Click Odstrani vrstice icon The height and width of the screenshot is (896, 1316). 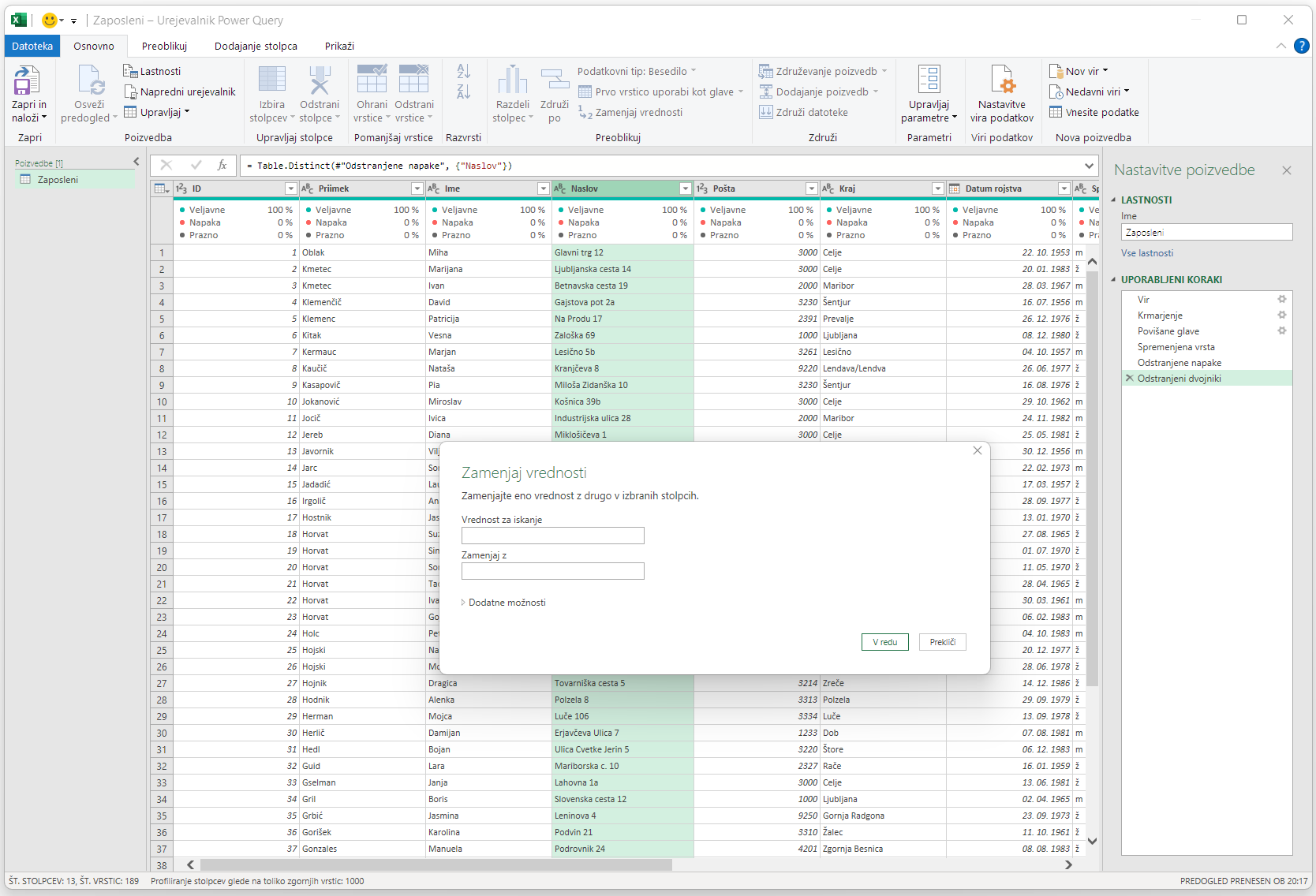[414, 80]
